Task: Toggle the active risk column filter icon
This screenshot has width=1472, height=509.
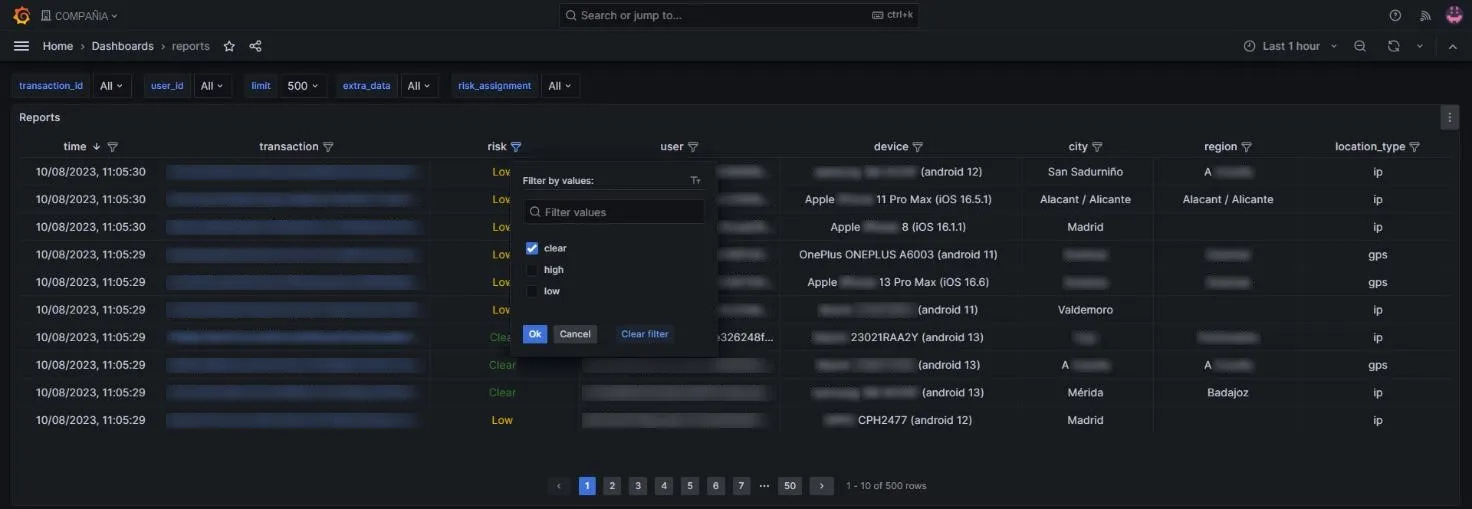Action: [x=516, y=147]
